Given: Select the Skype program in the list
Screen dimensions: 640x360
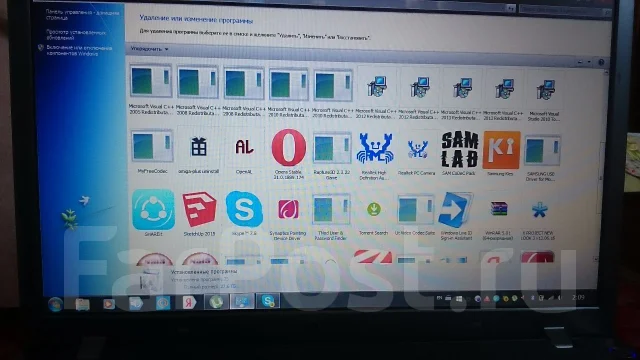Looking at the screenshot, I should (244, 209).
